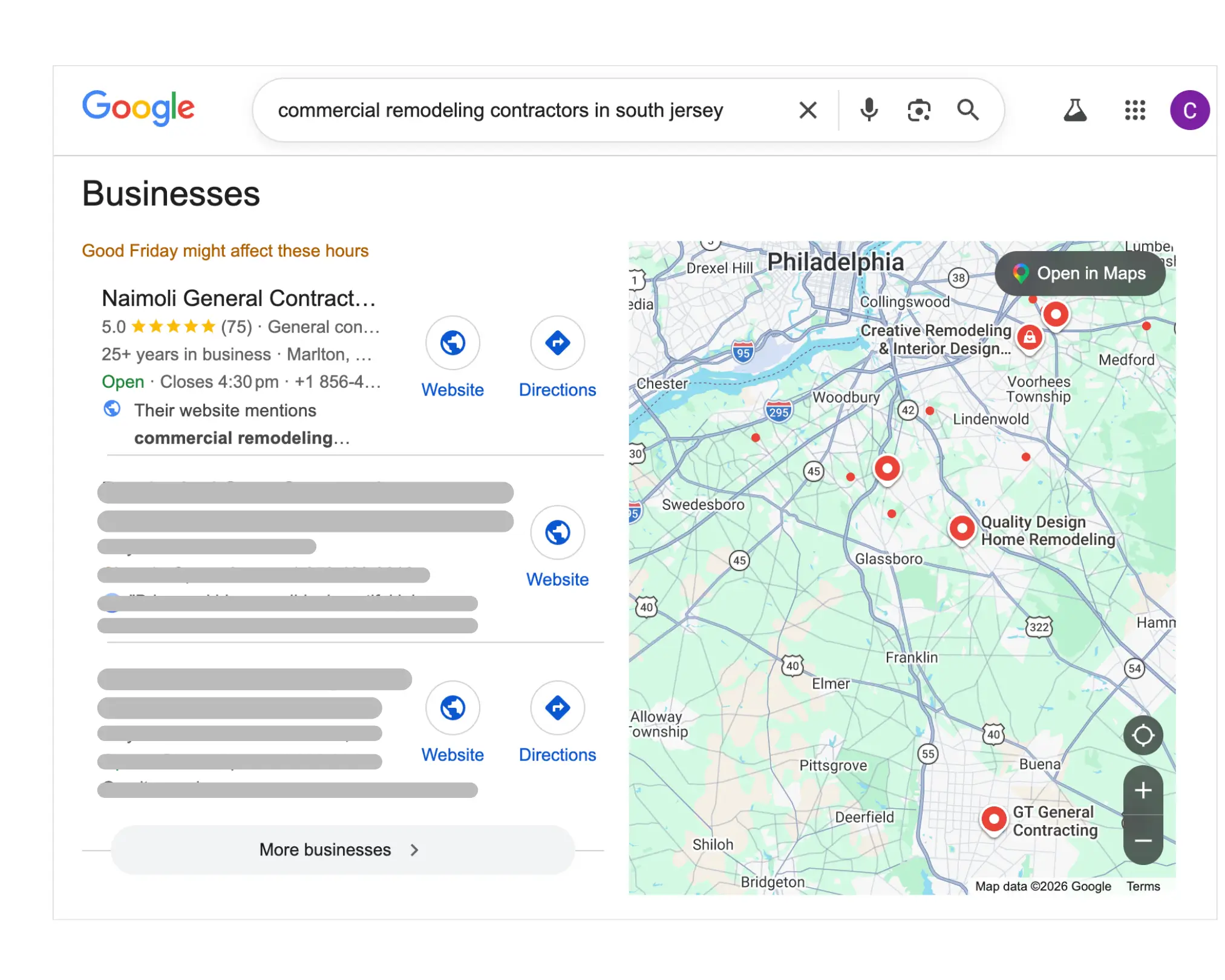1225x980 pixels.
Task: Select the GT General Contracting map pin
Action: 994,820
